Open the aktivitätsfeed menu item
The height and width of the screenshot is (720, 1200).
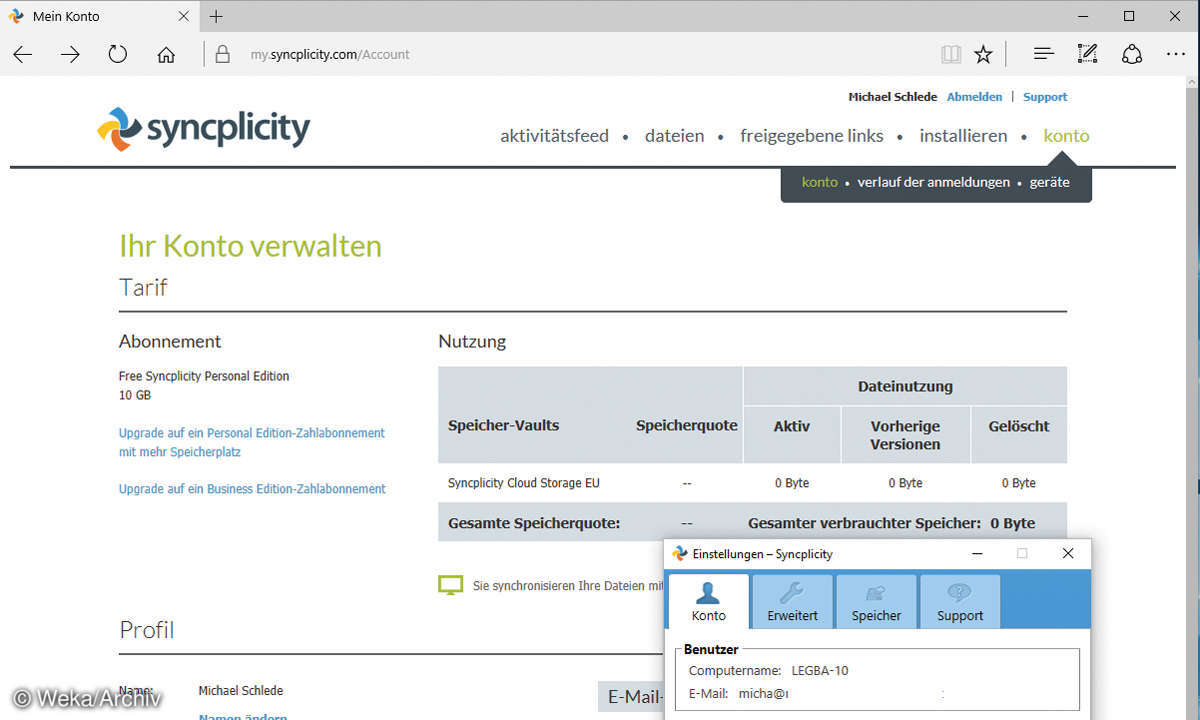pos(554,136)
